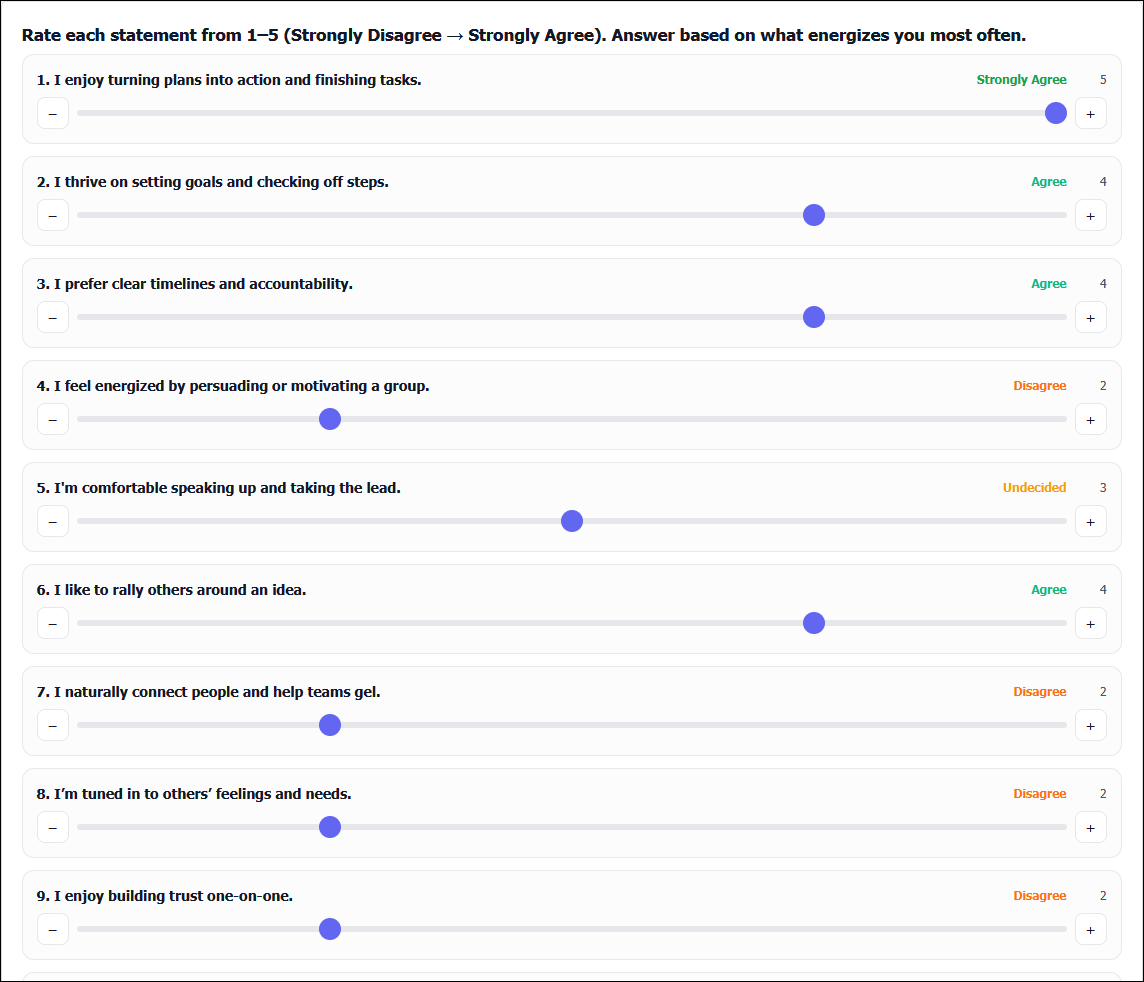1144x982 pixels.
Task: Click the slider handle for statement 1
Action: (x=1055, y=113)
